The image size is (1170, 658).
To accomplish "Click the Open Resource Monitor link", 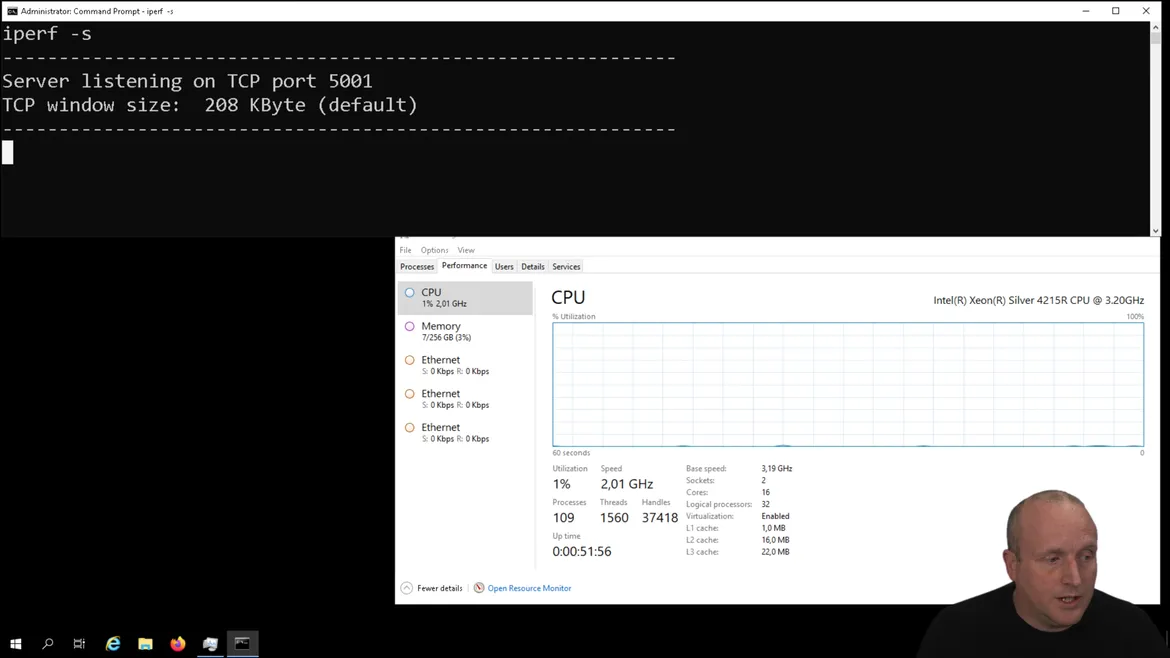I will coord(528,588).
